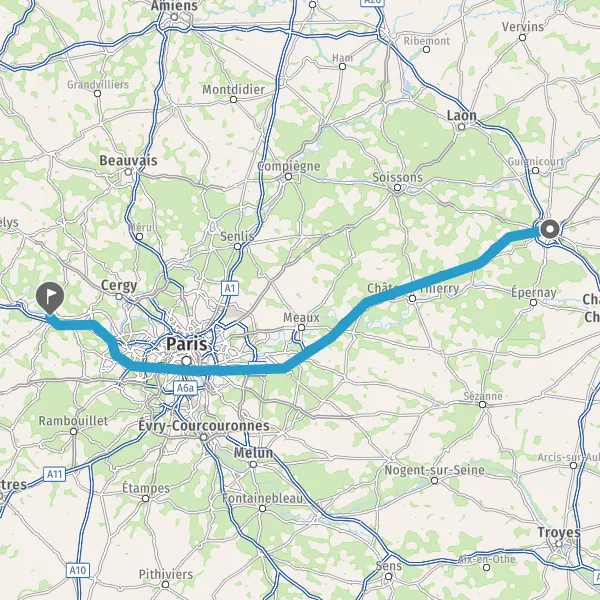The height and width of the screenshot is (600, 600).
Task: Click the Évry-Courcouronnes label
Action: [204, 426]
